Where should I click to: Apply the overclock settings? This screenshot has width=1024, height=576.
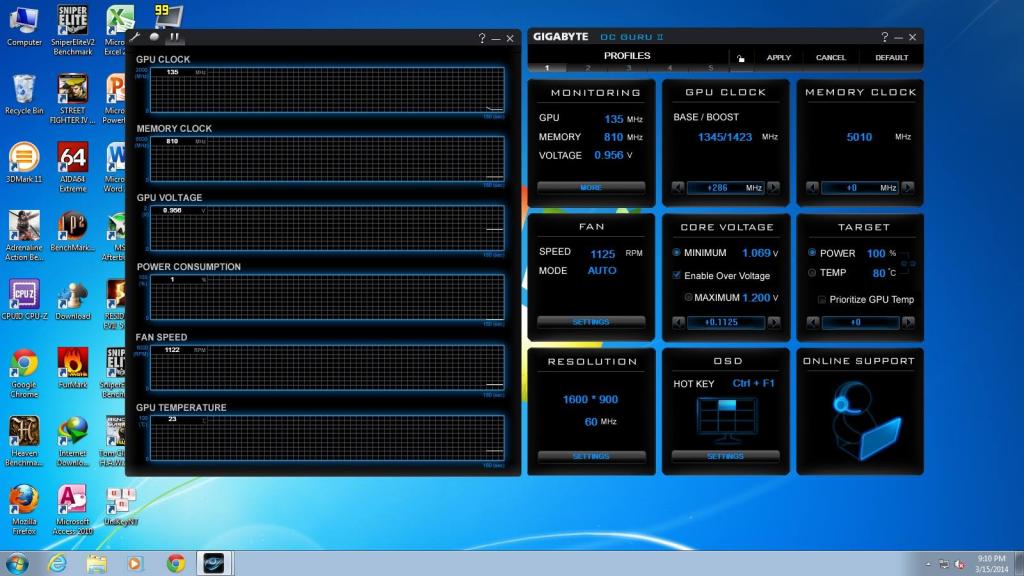point(778,57)
